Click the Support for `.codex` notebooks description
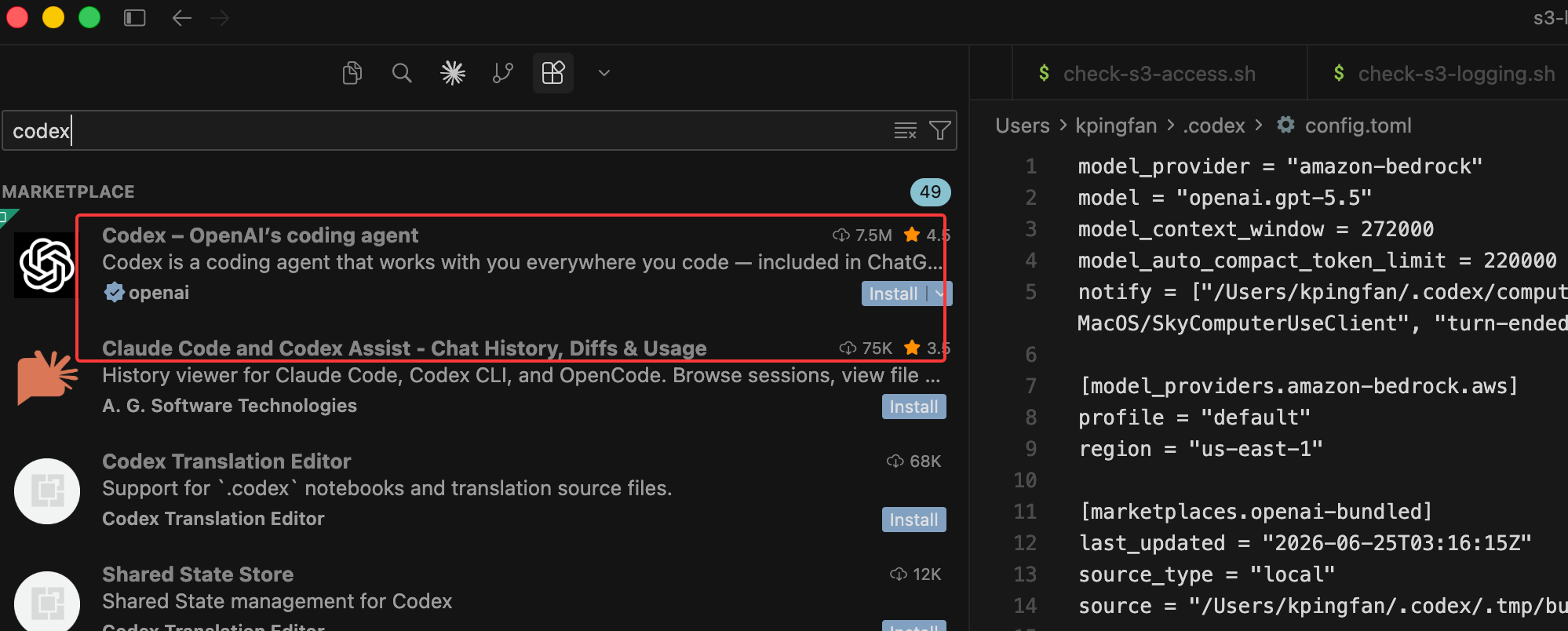 [387, 488]
